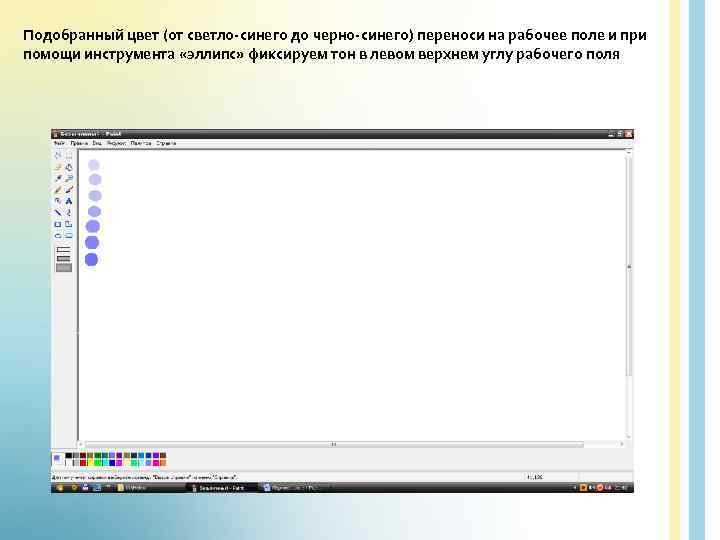Screen dimensions: 720x540
Task: Select the Eraser tool
Action: pos(58,167)
